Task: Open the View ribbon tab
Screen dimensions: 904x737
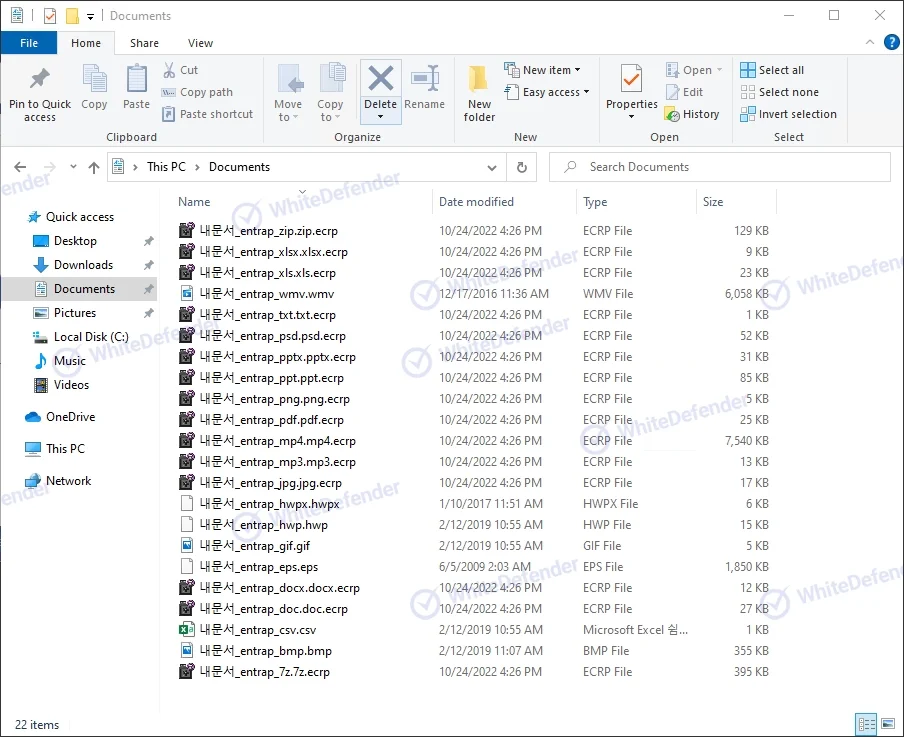Action: (200, 43)
